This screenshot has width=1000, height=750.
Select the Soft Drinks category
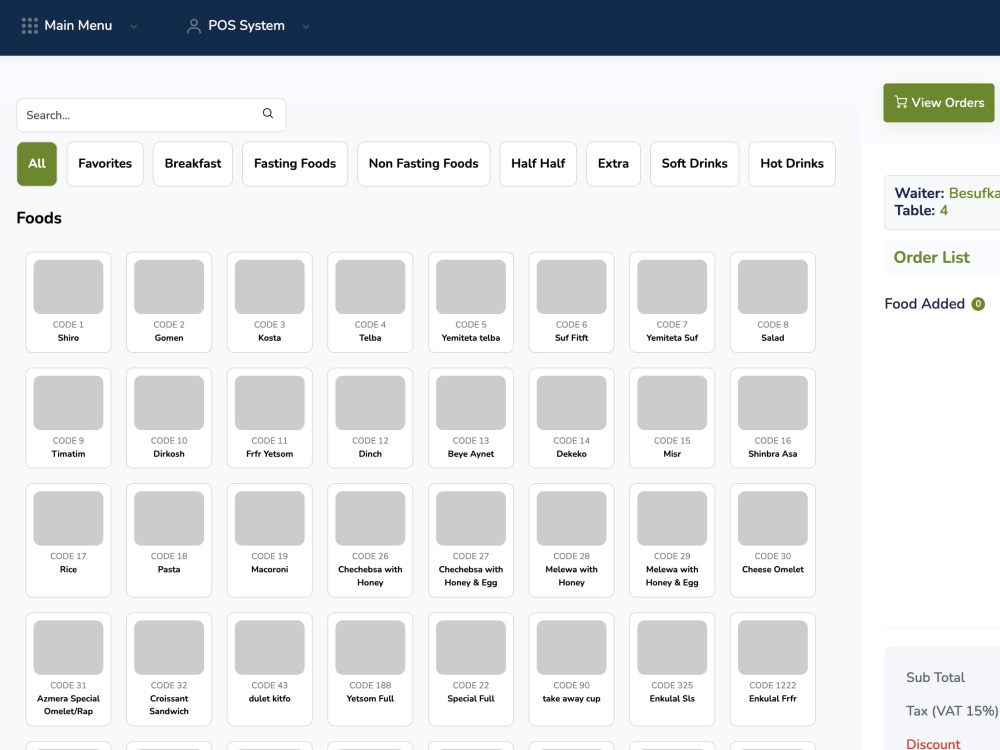coord(695,164)
